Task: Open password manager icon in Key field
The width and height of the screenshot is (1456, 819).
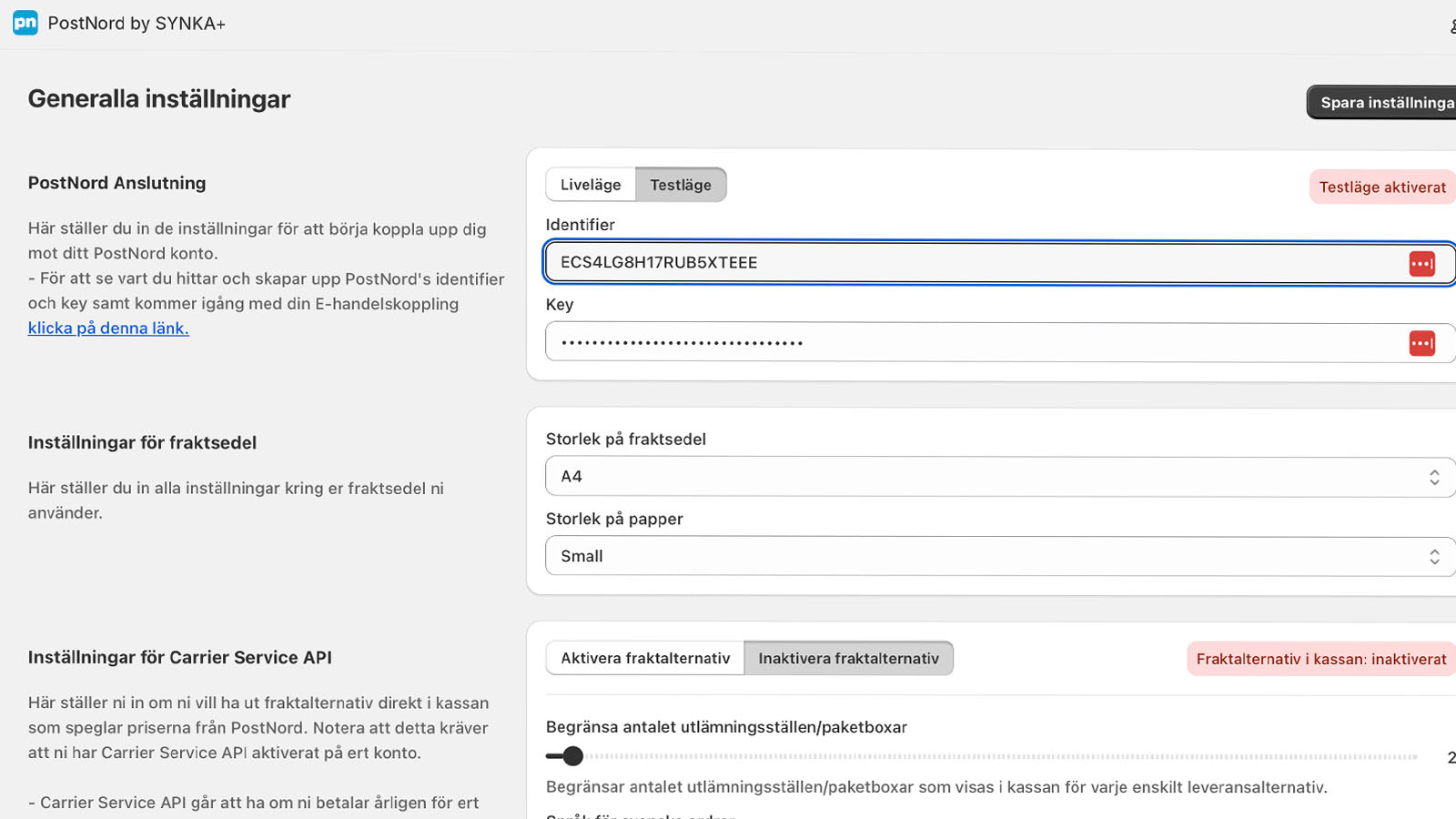Action: pyautogui.click(x=1421, y=343)
